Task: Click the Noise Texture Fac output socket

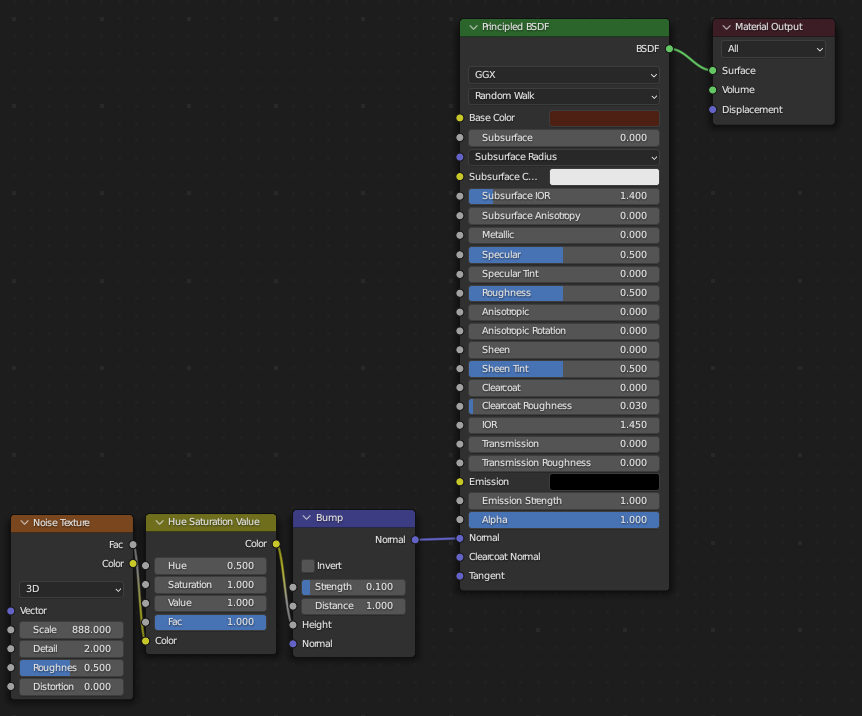Action: coord(133,545)
